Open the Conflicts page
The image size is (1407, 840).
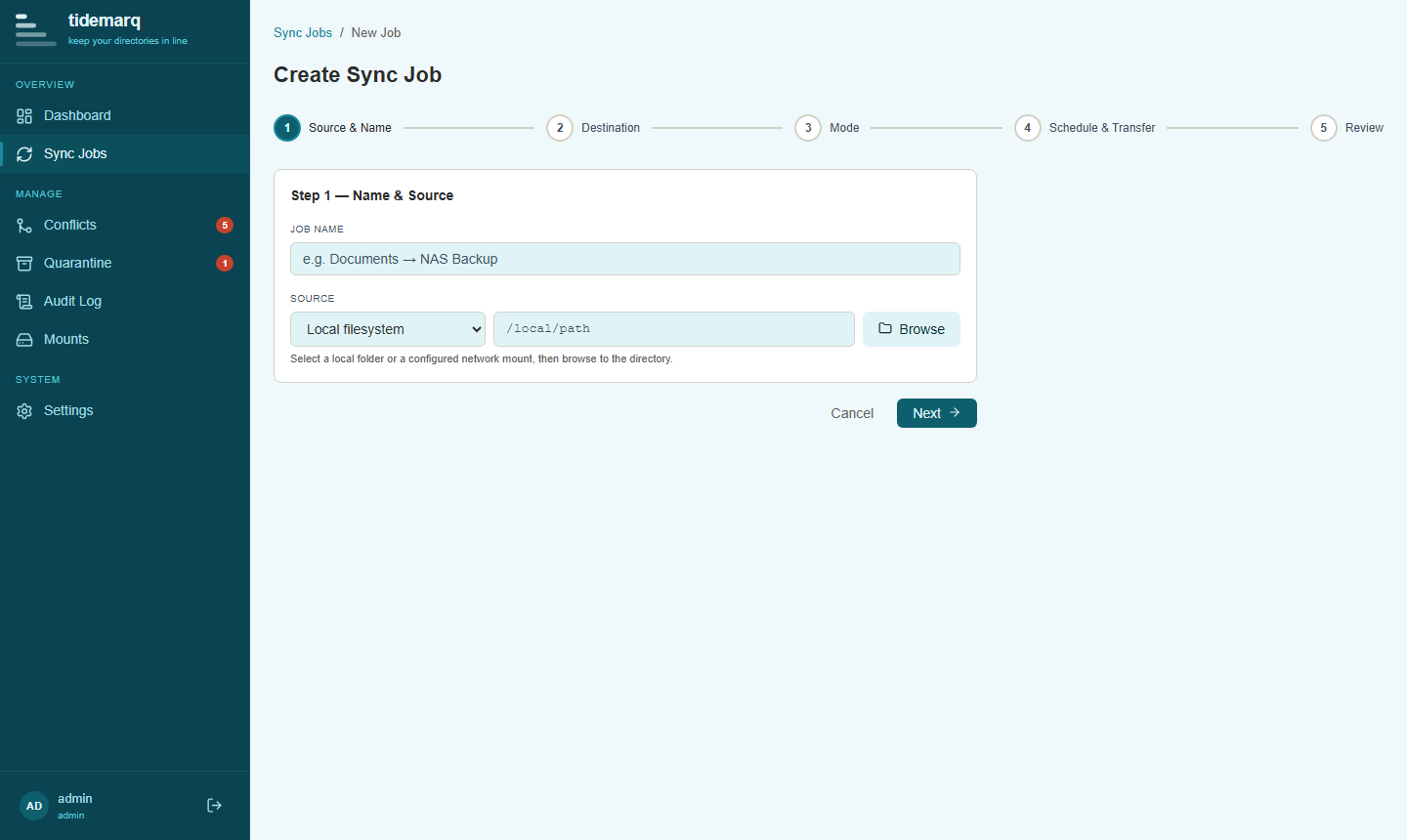pyautogui.click(x=125, y=225)
